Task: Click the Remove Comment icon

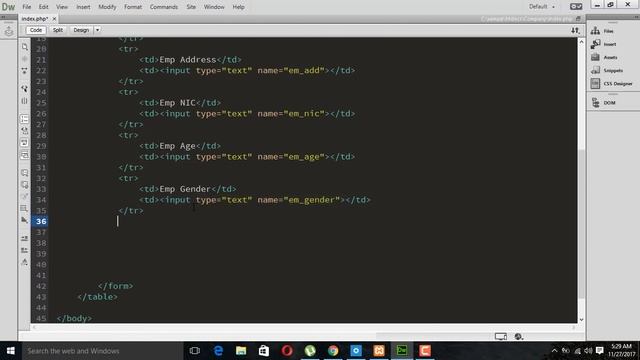Action: (24, 185)
